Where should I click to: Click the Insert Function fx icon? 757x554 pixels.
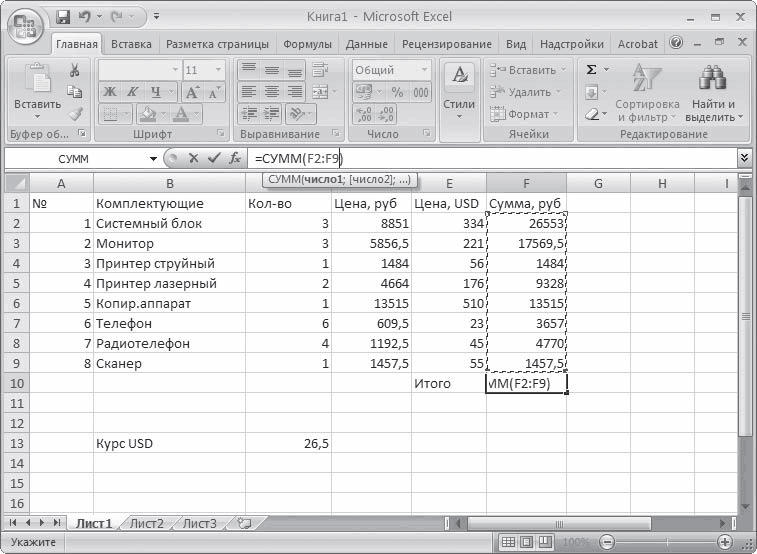(x=235, y=158)
